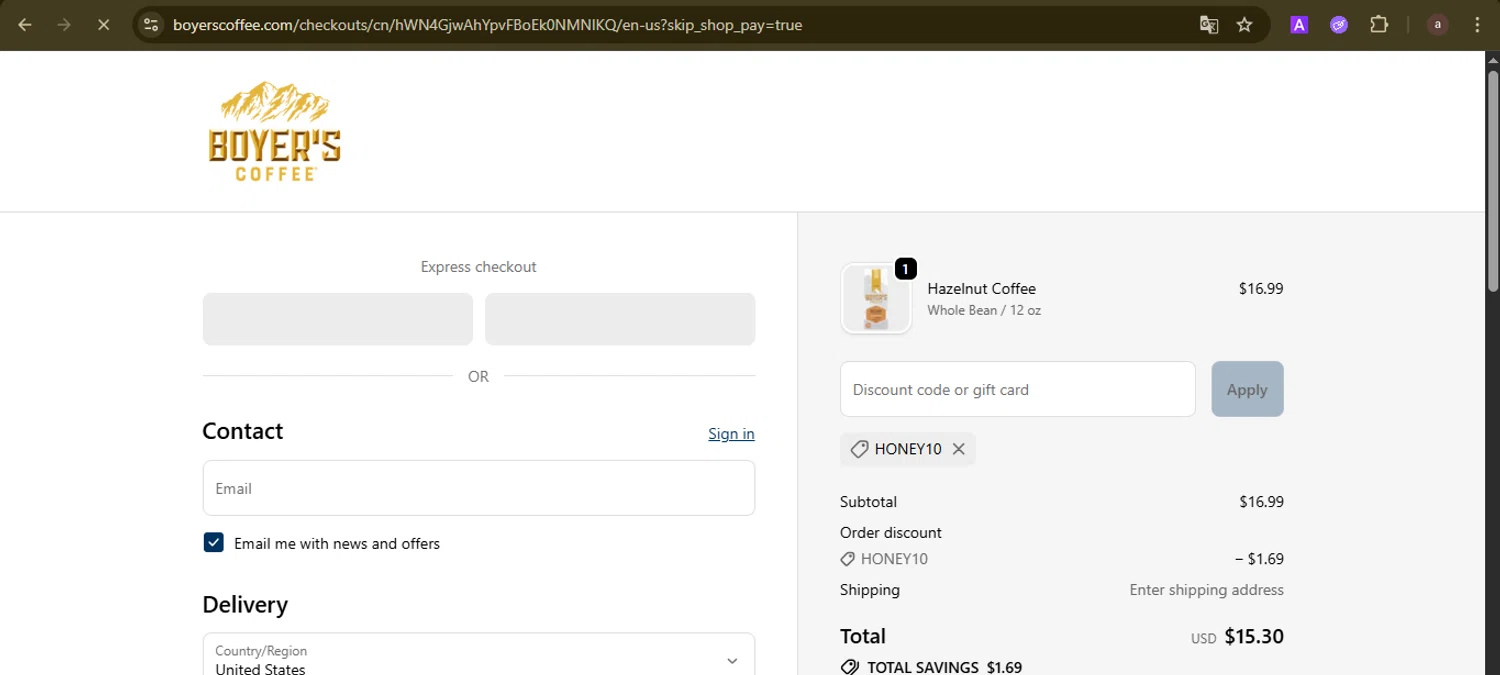This screenshot has height=675, width=1500.
Task: Focus the Discount code or gift card field
Action: [x=1018, y=389]
